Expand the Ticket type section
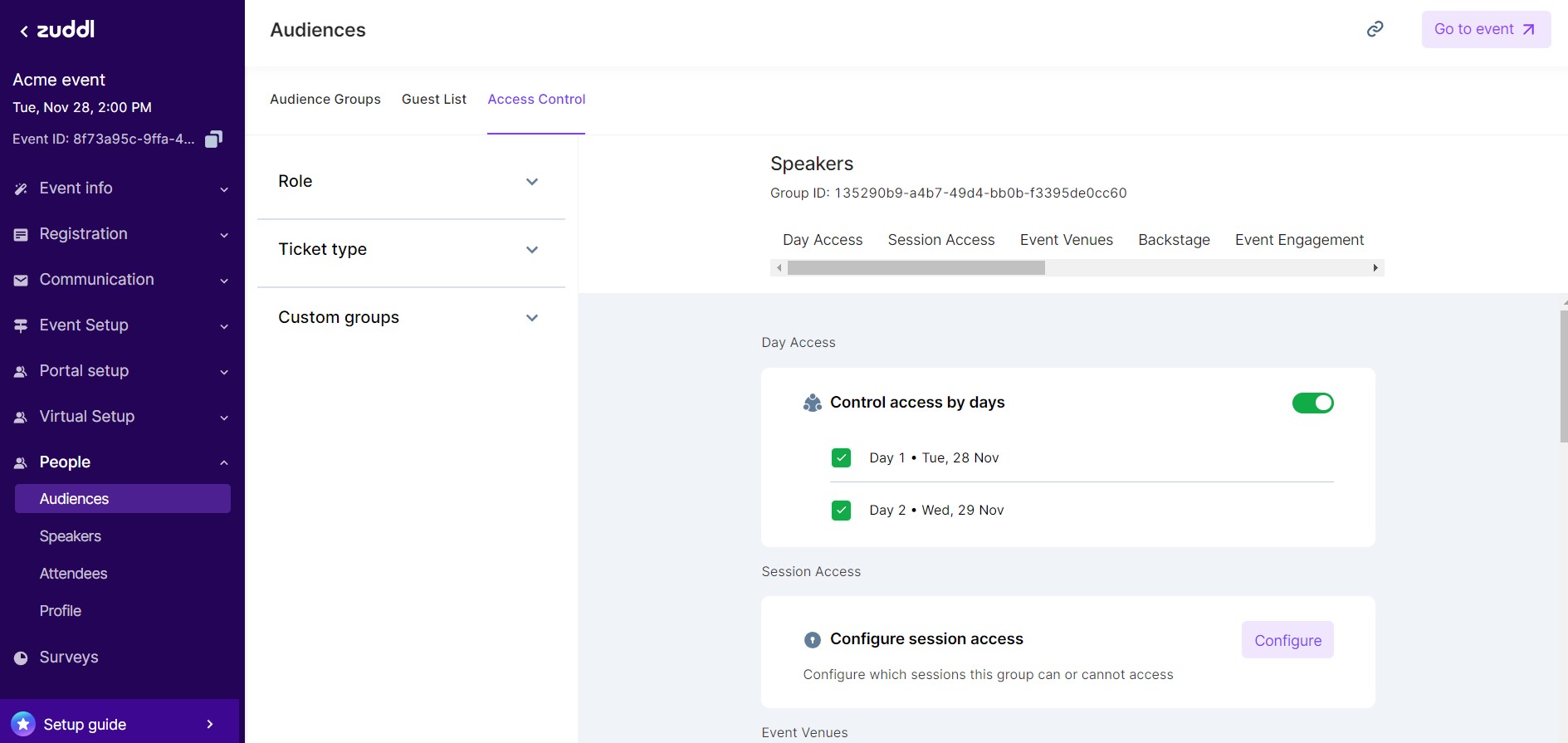 [532, 250]
